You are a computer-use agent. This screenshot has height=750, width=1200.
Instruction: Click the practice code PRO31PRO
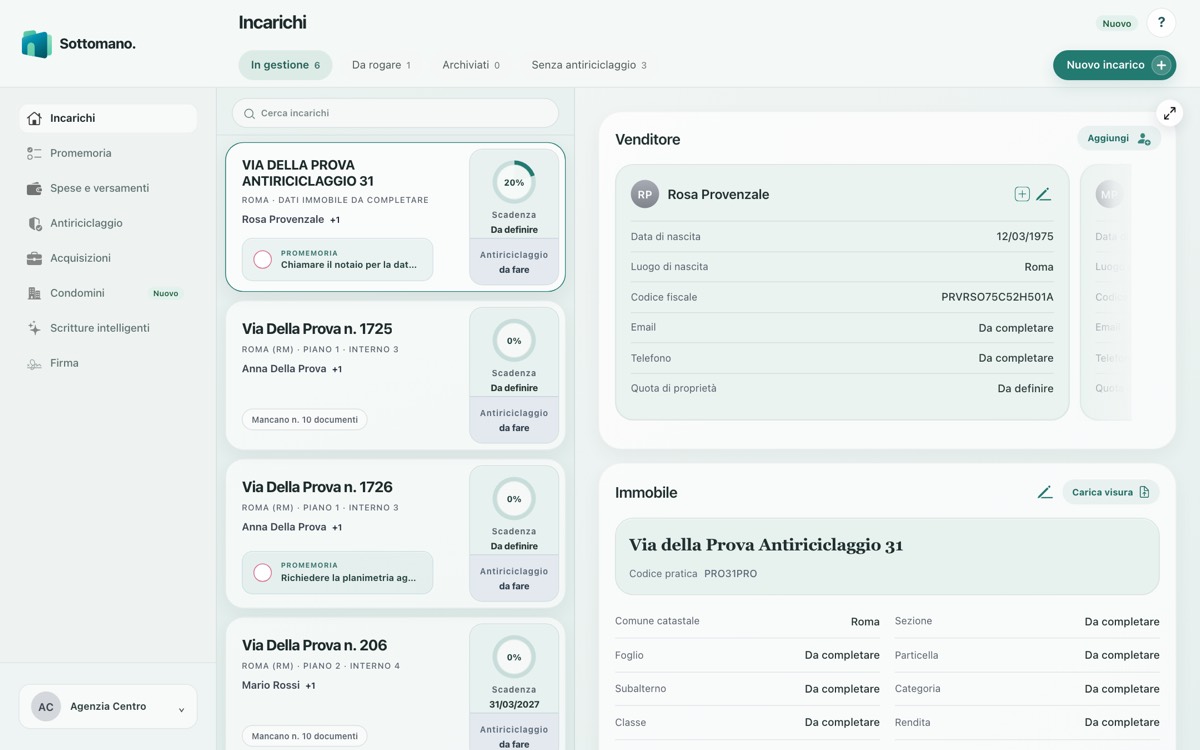pyautogui.click(x=731, y=574)
